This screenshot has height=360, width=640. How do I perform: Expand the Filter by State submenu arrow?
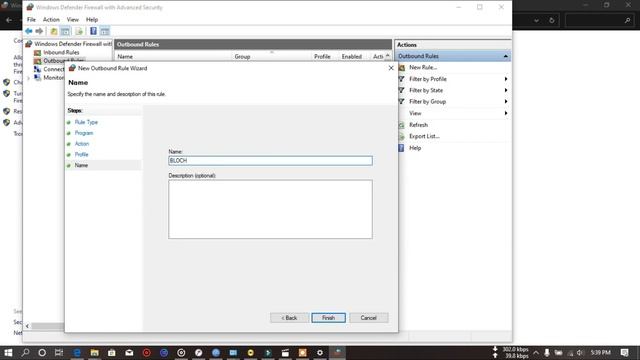[x=506, y=90]
